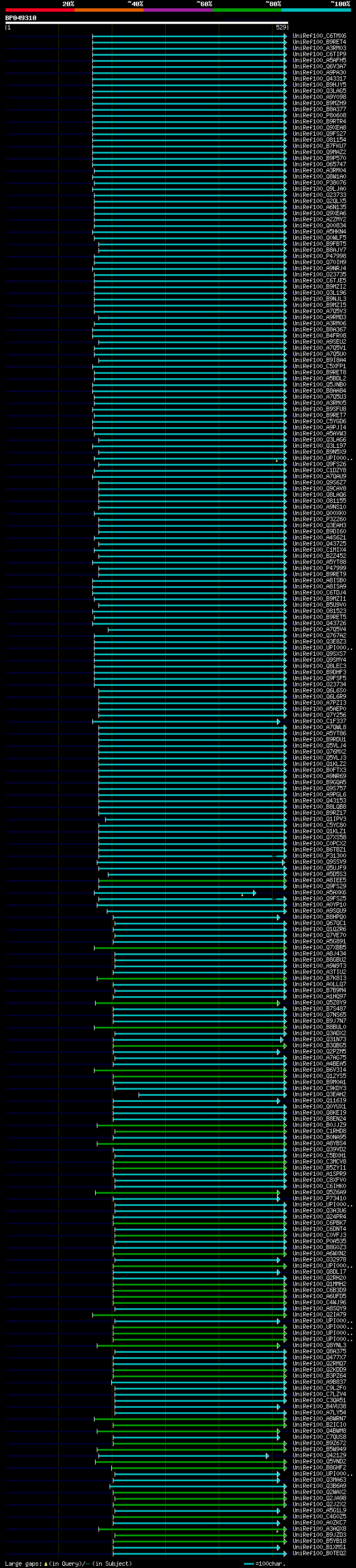Screen dimensions: 356x1568
Task: Click the cyan alignment bar for UniRef100_C6TMX6
Action: coord(189,36)
